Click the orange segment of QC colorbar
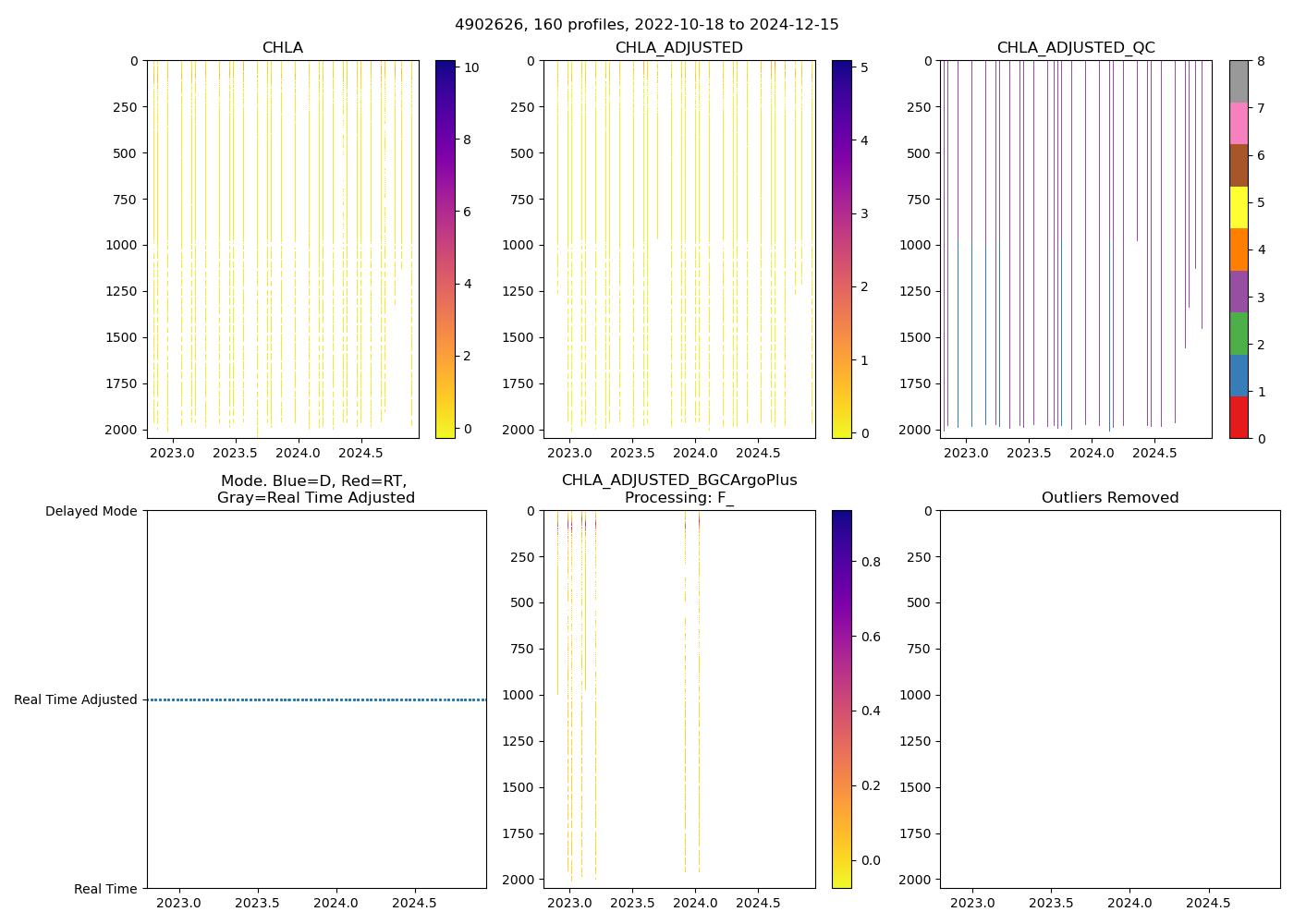1294x924 pixels. click(x=1239, y=249)
